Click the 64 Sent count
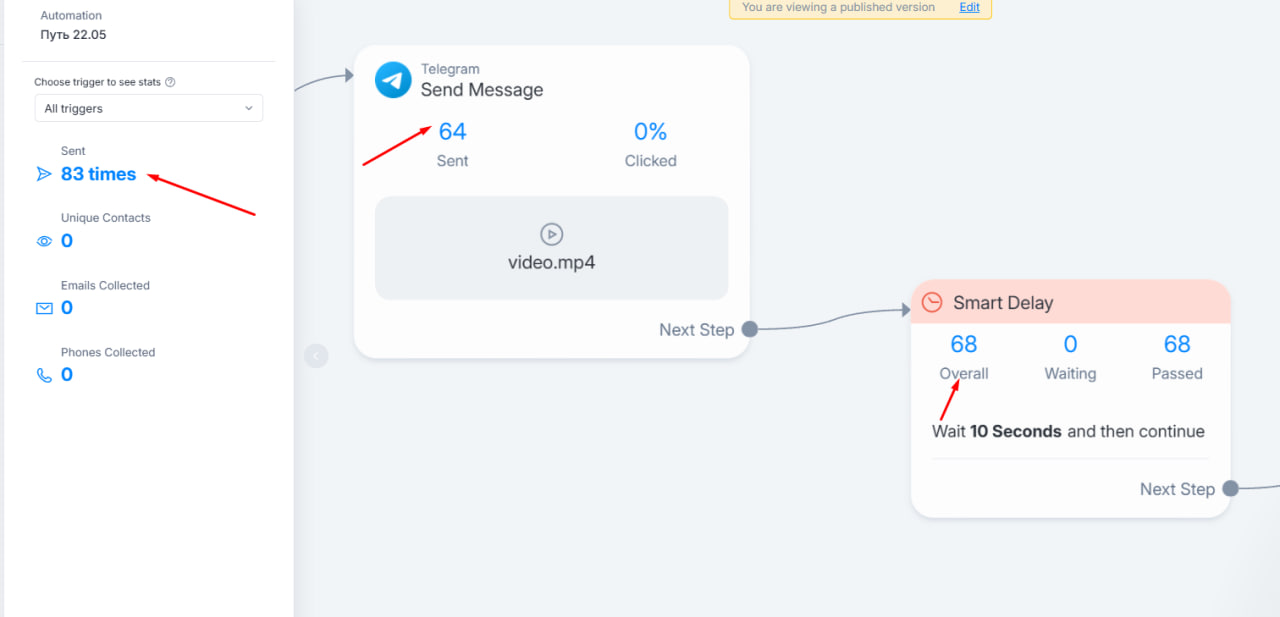This screenshot has width=1280, height=617. pos(453,131)
